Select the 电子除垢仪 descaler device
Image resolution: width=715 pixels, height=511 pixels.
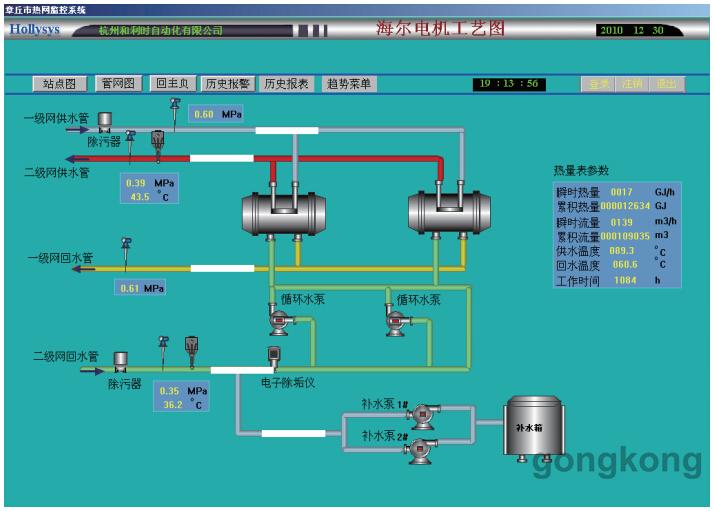274,357
